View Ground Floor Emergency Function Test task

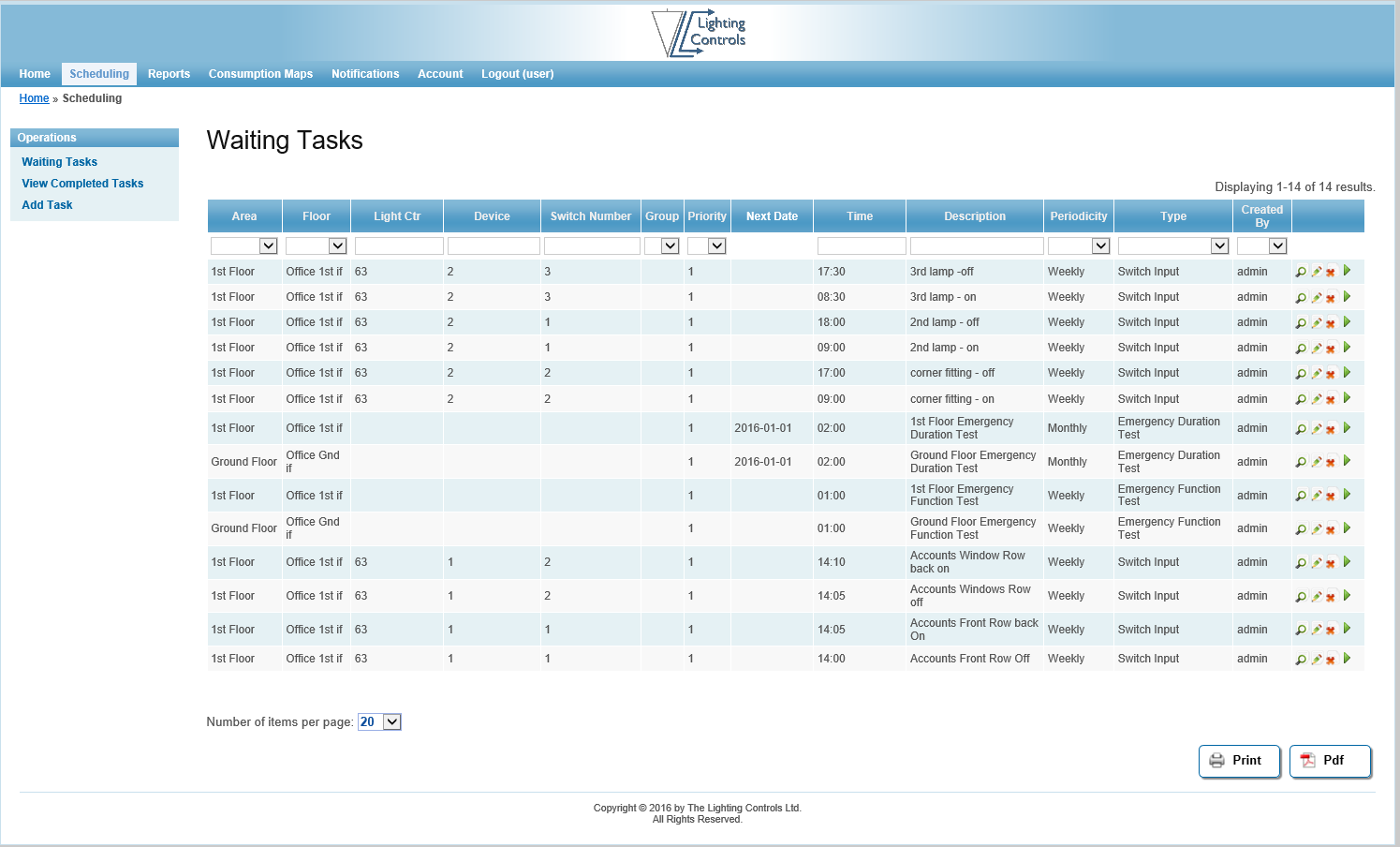[x=1301, y=528]
